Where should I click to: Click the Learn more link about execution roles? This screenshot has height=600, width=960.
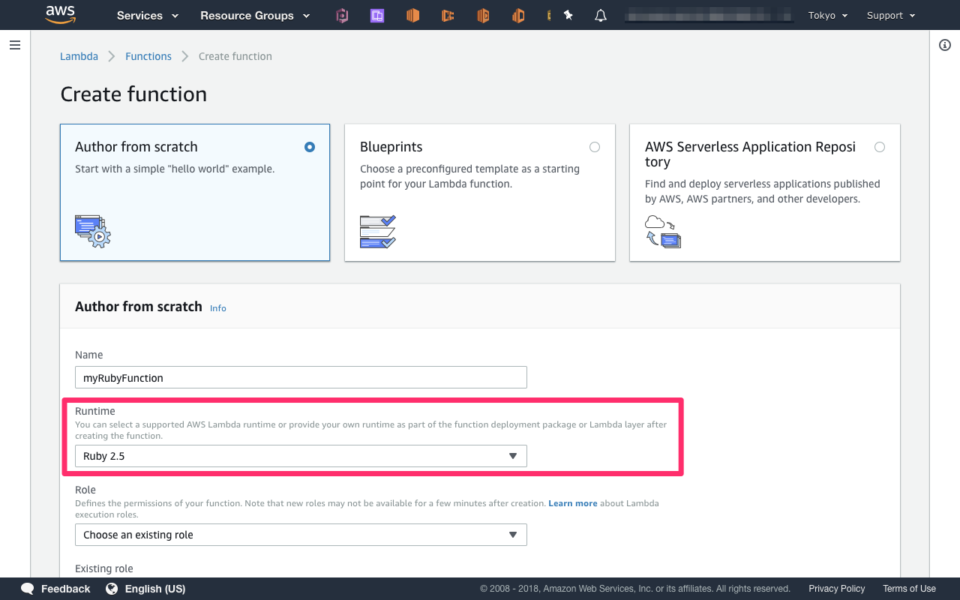coord(572,503)
